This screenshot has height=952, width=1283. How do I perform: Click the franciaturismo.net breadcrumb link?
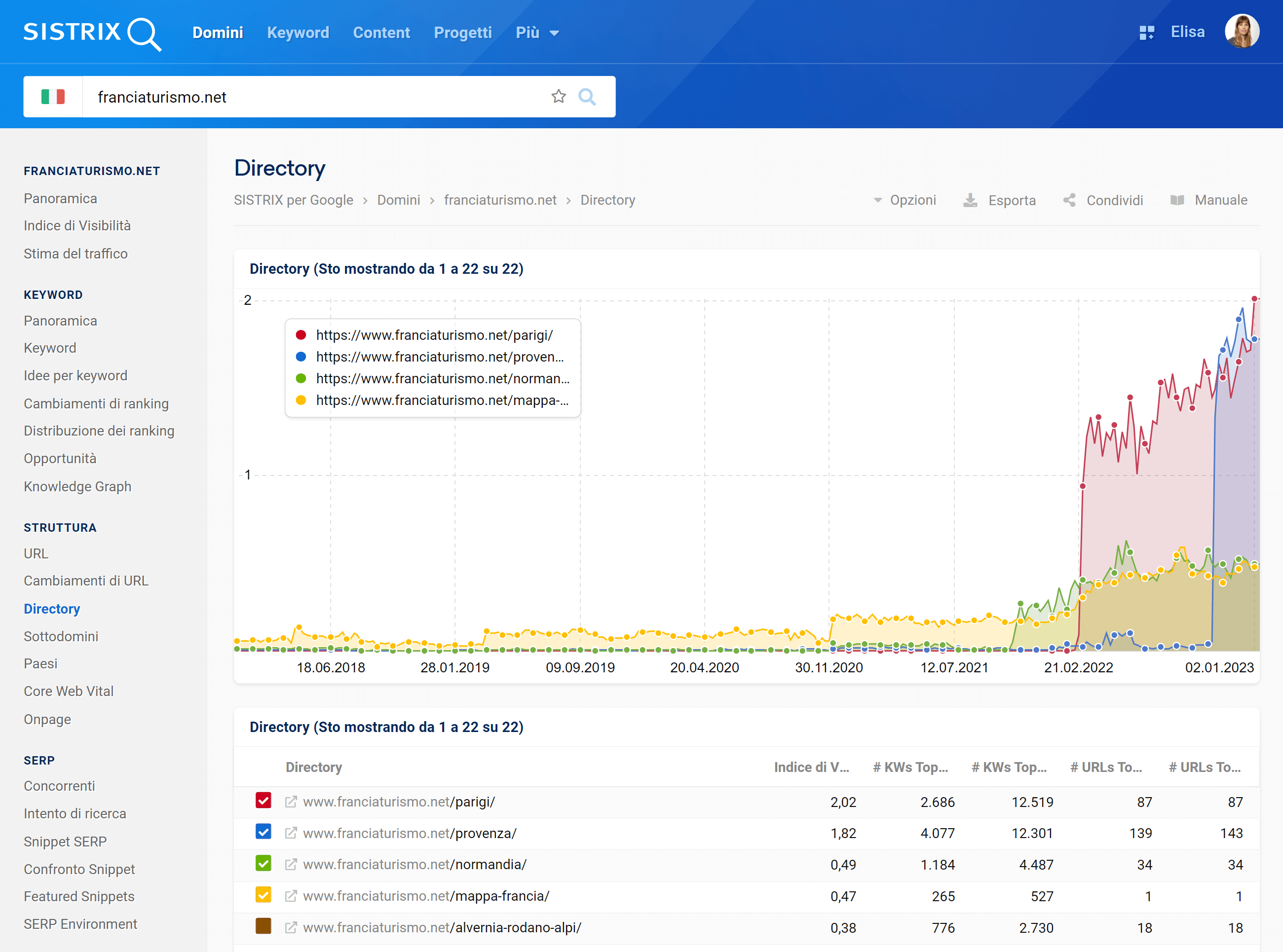coord(500,200)
